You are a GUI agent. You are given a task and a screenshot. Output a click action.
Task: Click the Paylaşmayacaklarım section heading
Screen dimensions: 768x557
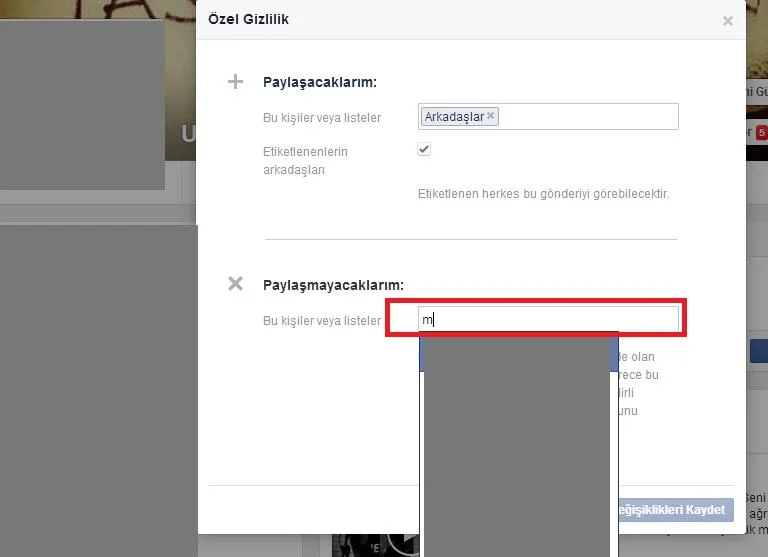coord(333,285)
